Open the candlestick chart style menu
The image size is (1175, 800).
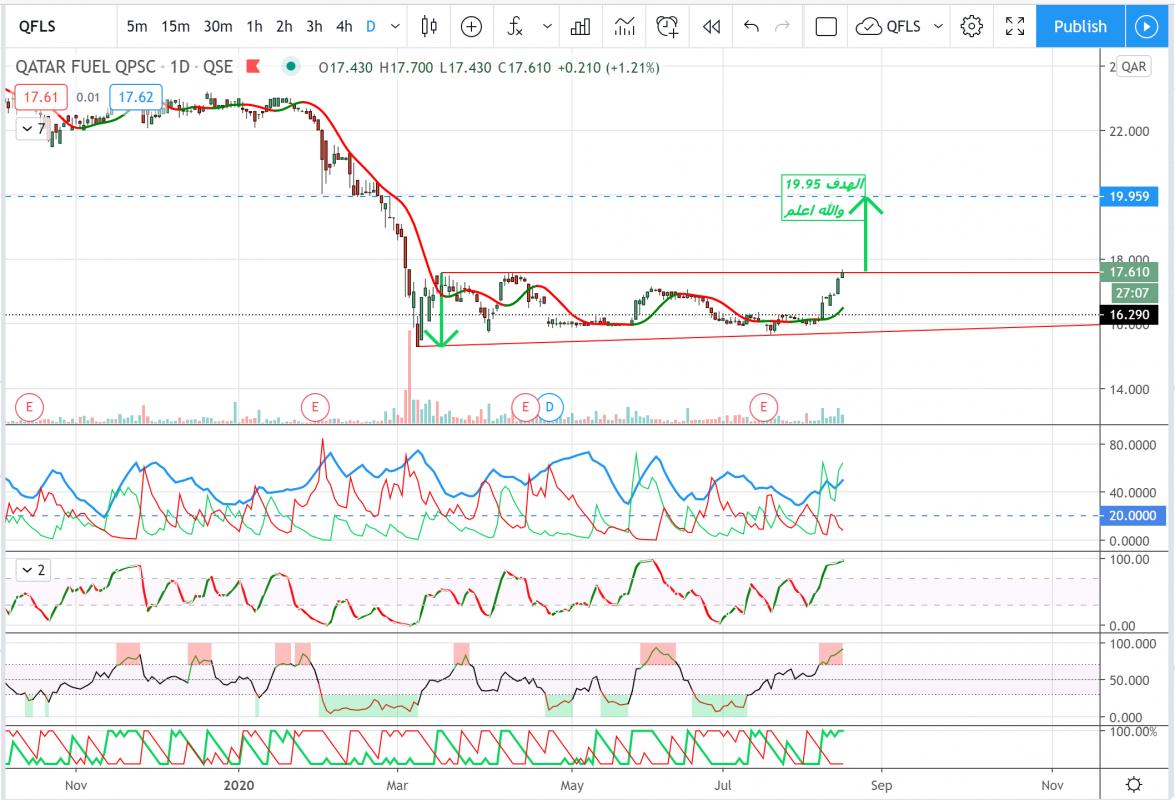(429, 26)
